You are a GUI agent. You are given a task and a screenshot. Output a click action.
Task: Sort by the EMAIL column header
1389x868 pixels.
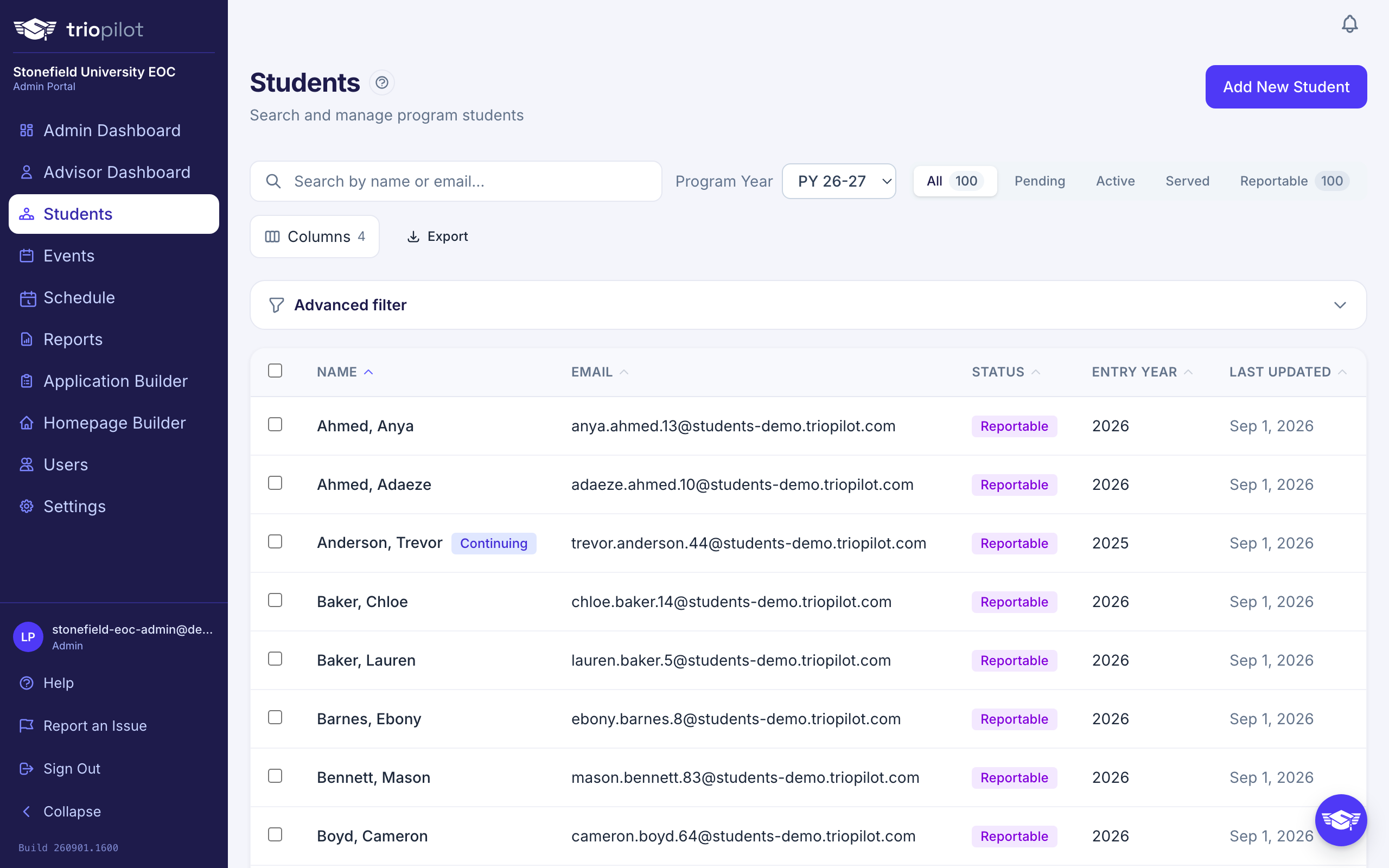click(x=600, y=372)
